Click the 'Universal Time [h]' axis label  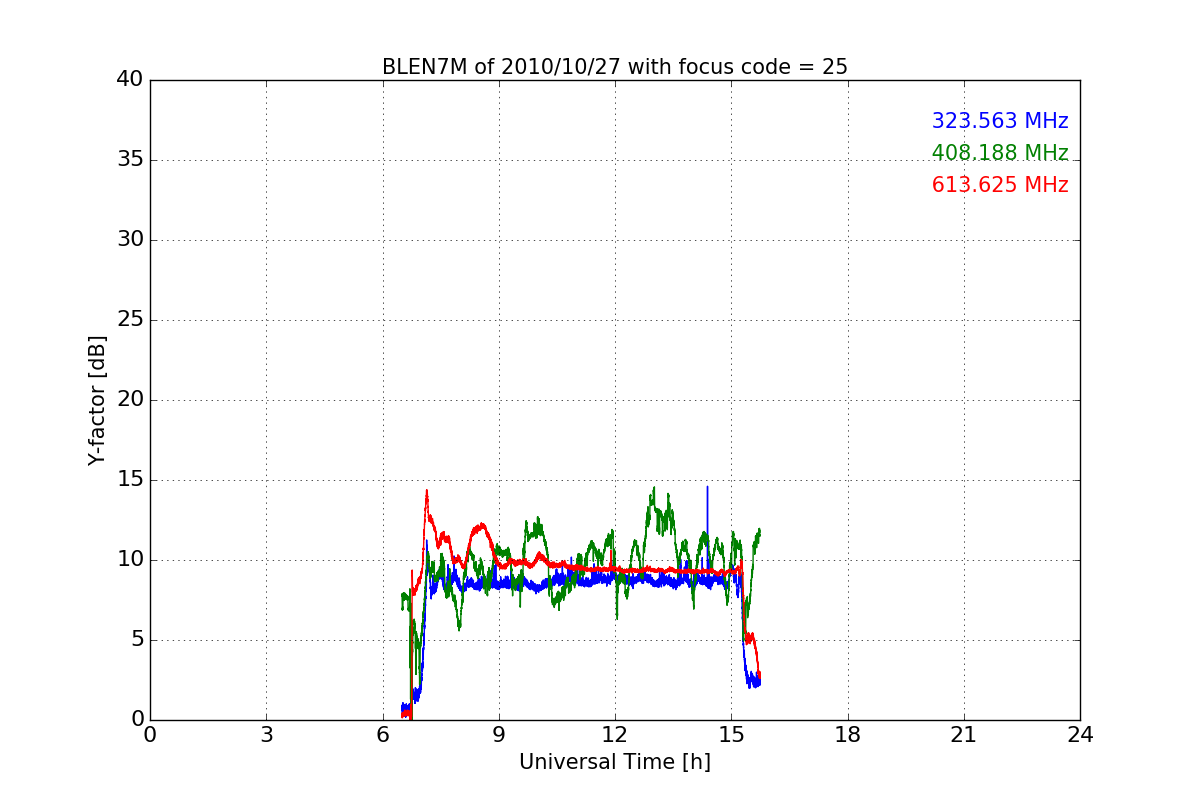(615, 762)
